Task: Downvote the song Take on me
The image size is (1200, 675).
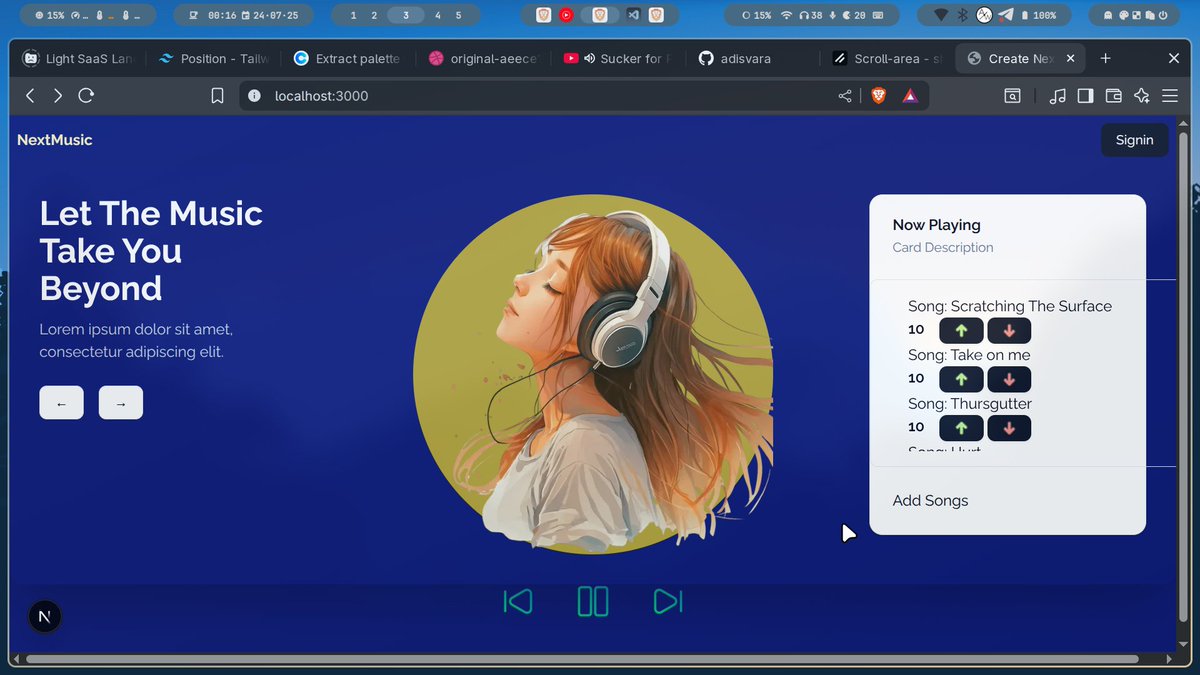Action: [x=1009, y=379]
